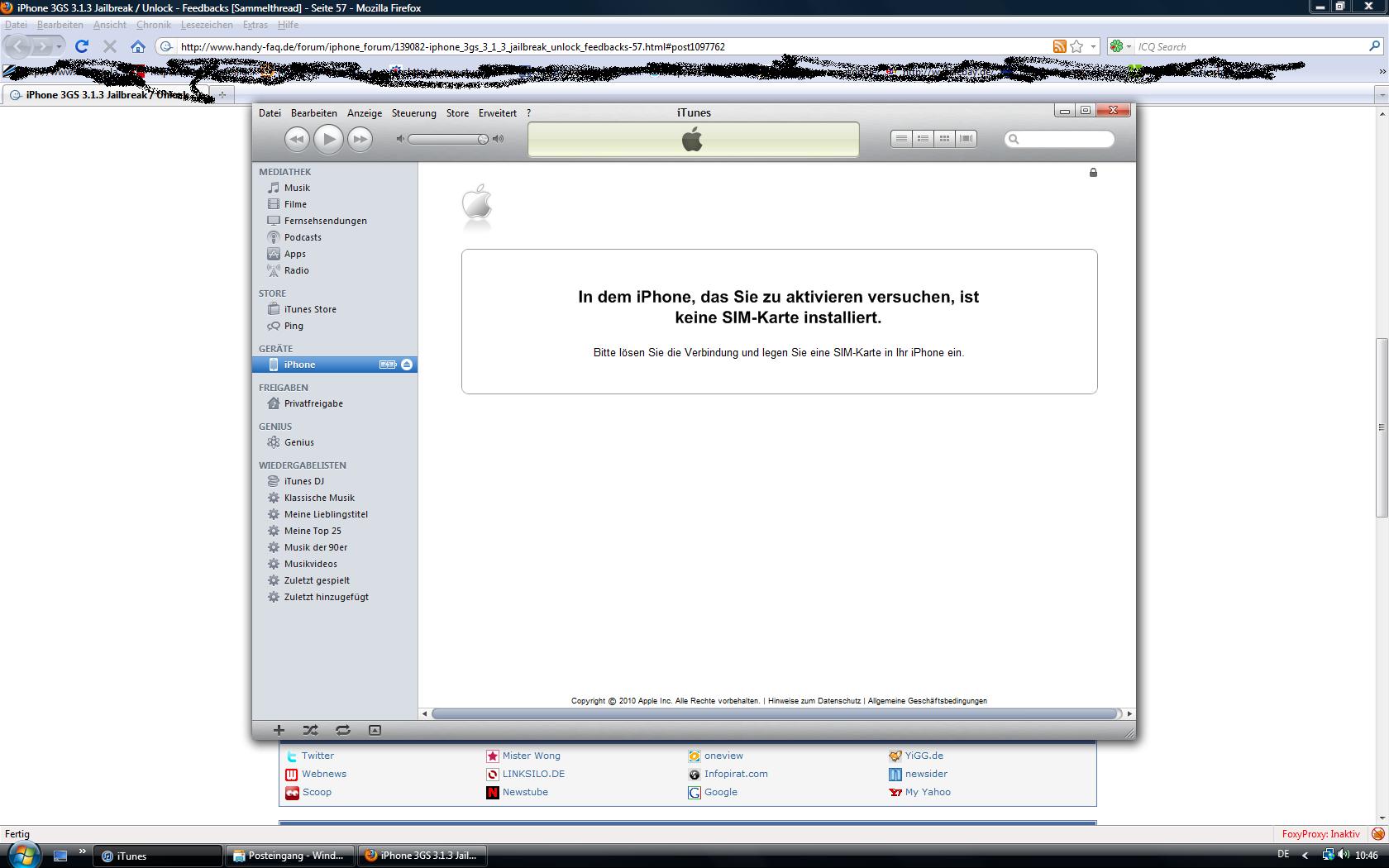Switch iTunes to Cover Flow view
Image resolution: width=1389 pixels, height=868 pixels.
pos(966,139)
